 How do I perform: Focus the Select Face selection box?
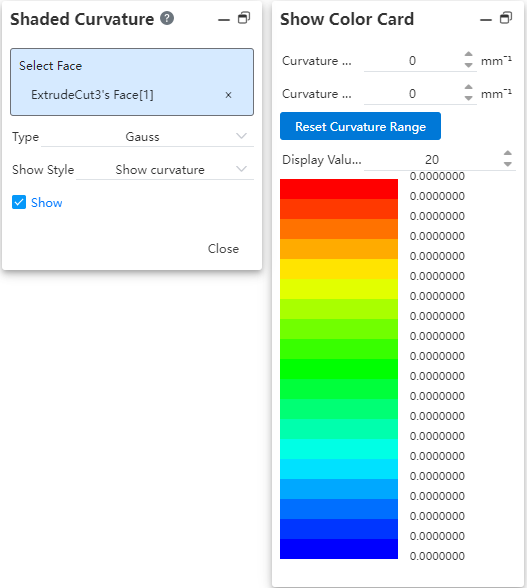(x=132, y=82)
